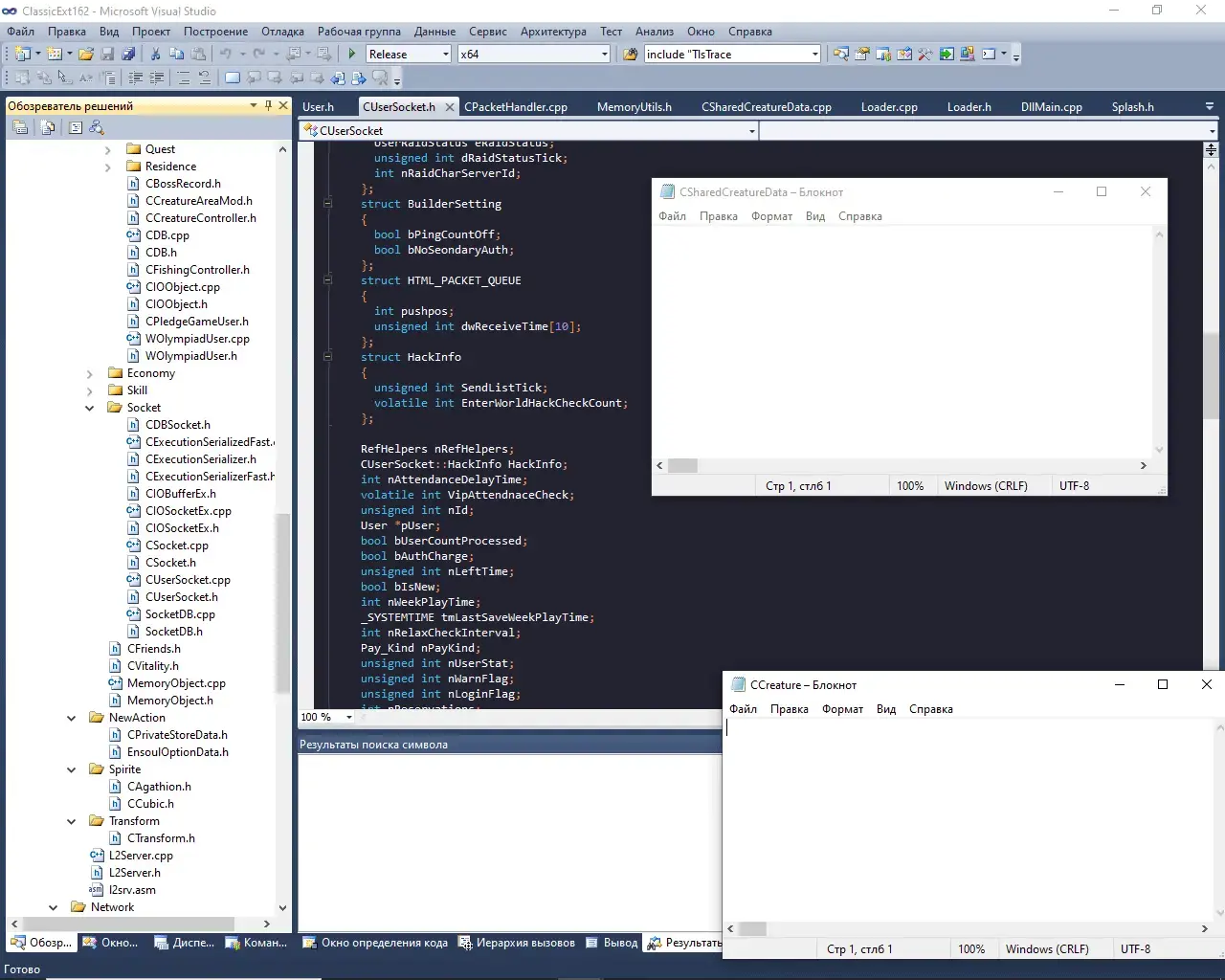1225x980 pixels.
Task: Close the CUserSocket.h editor tab
Action: [449, 107]
